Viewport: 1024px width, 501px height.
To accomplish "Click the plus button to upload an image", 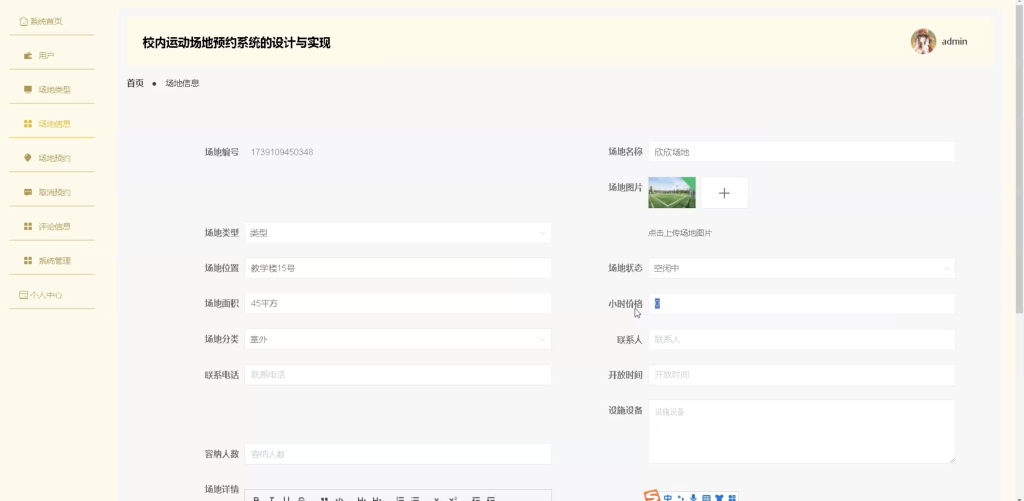I will [724, 193].
